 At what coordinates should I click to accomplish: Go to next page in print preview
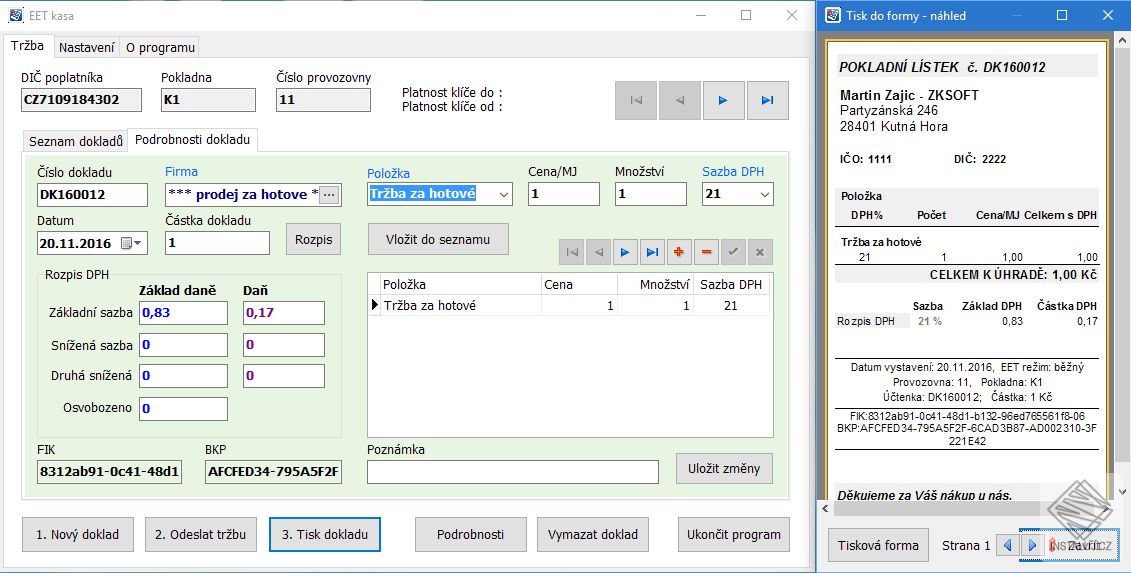[1031, 545]
